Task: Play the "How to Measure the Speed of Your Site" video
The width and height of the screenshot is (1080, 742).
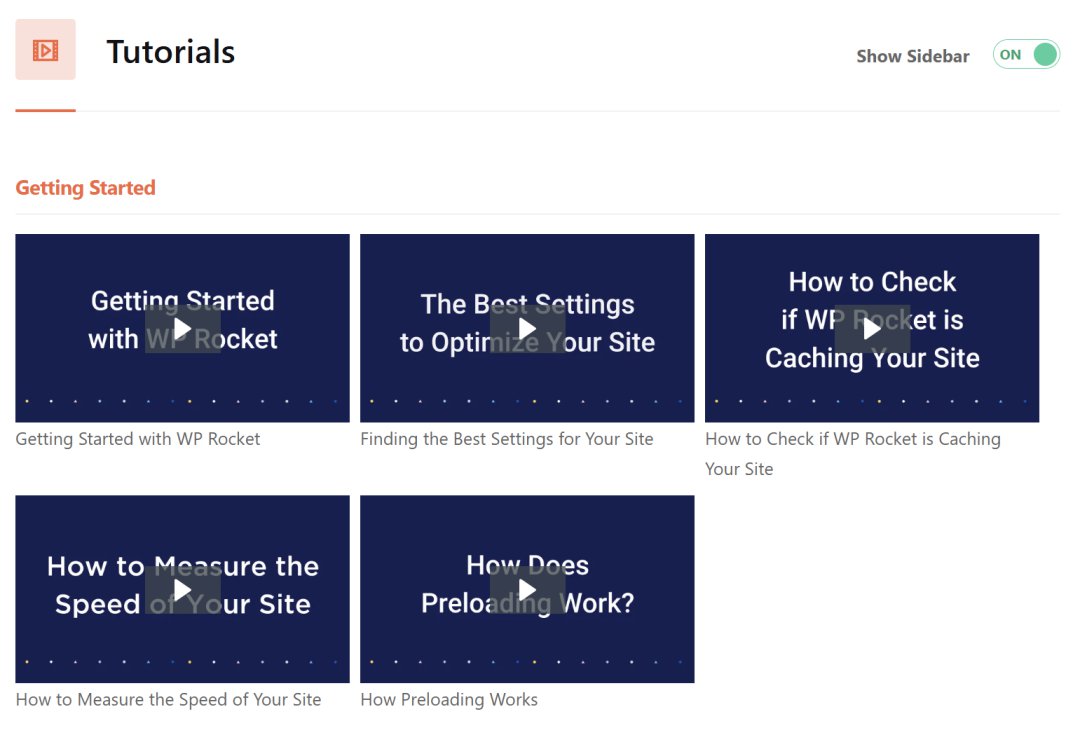Action: 182,589
